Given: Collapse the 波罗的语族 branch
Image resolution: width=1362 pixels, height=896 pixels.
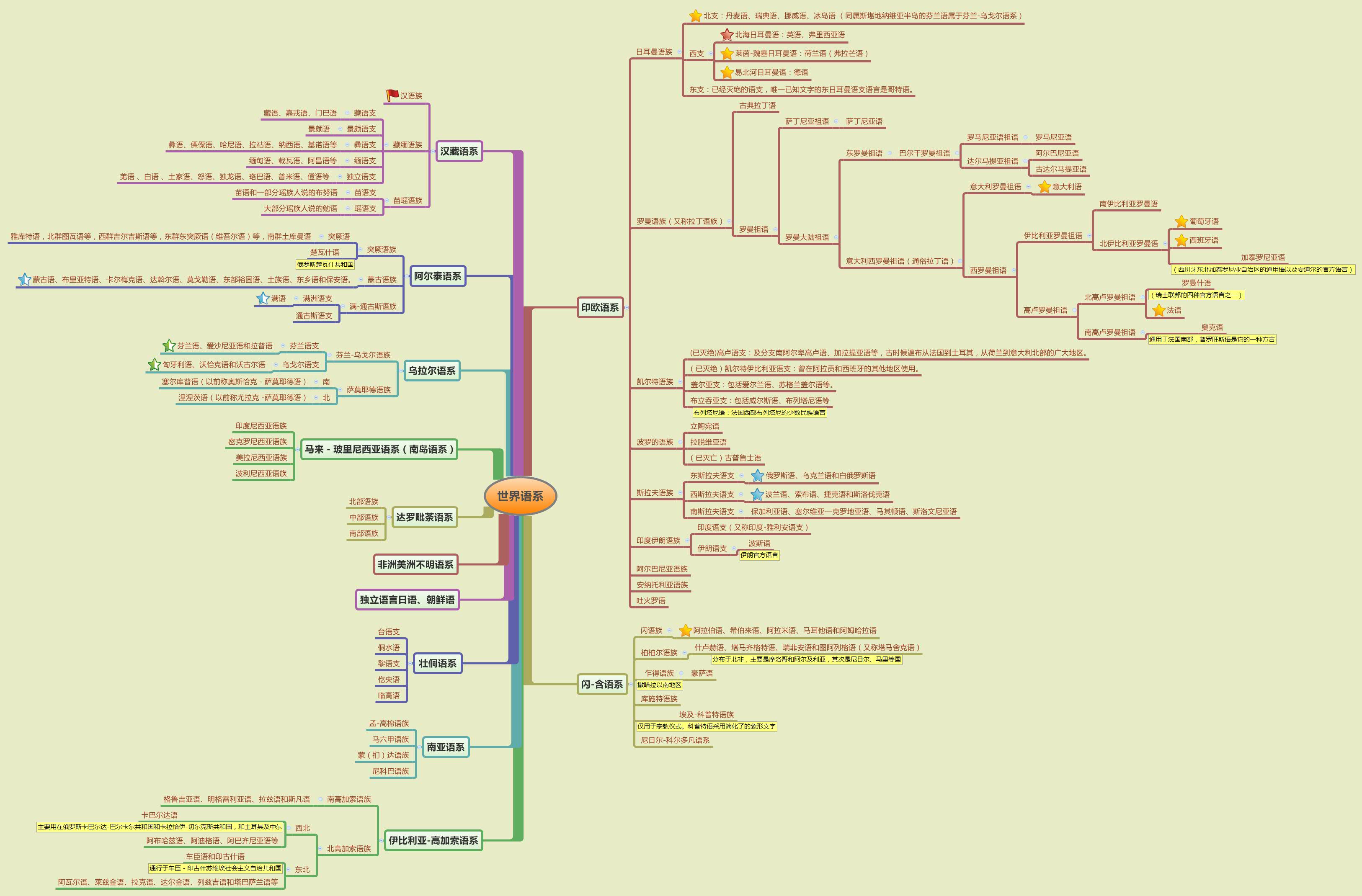Looking at the screenshot, I should tap(680, 442).
